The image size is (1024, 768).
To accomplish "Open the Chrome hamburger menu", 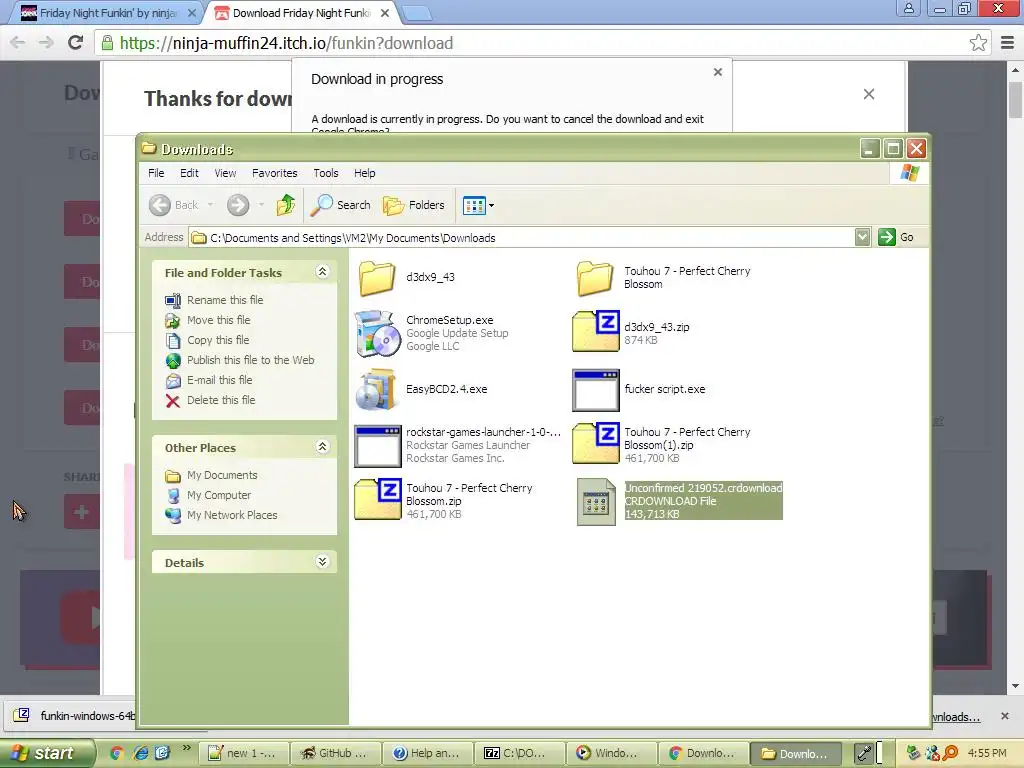I will (1008, 43).
